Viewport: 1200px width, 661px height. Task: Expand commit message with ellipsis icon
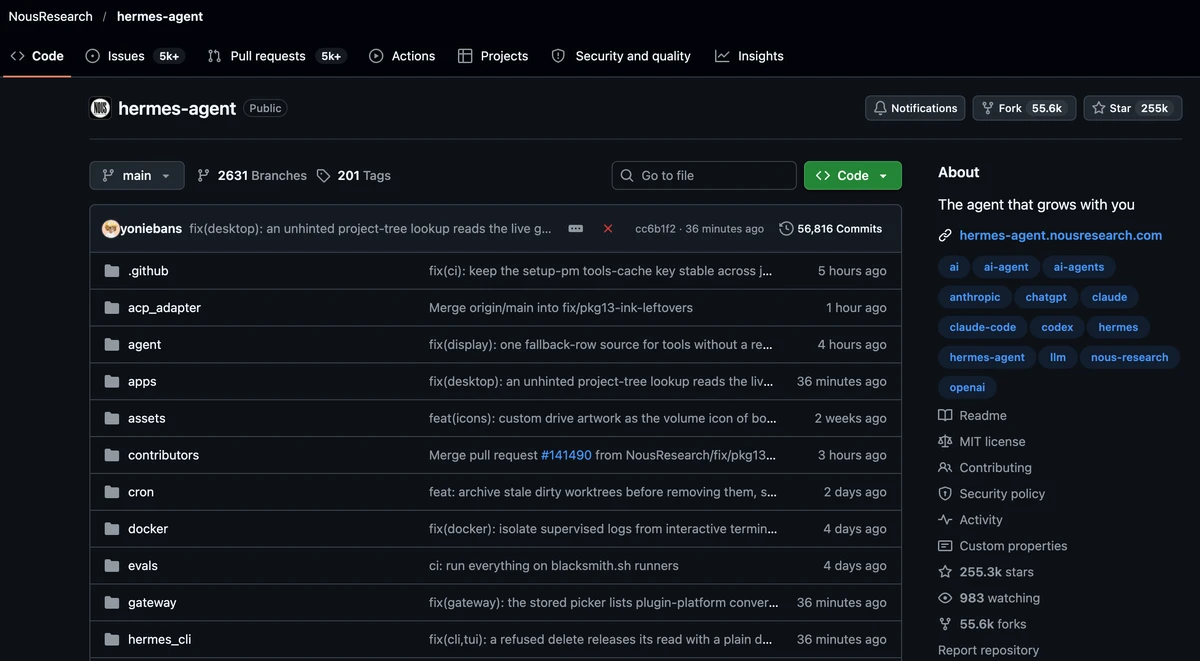pyautogui.click(x=575, y=228)
